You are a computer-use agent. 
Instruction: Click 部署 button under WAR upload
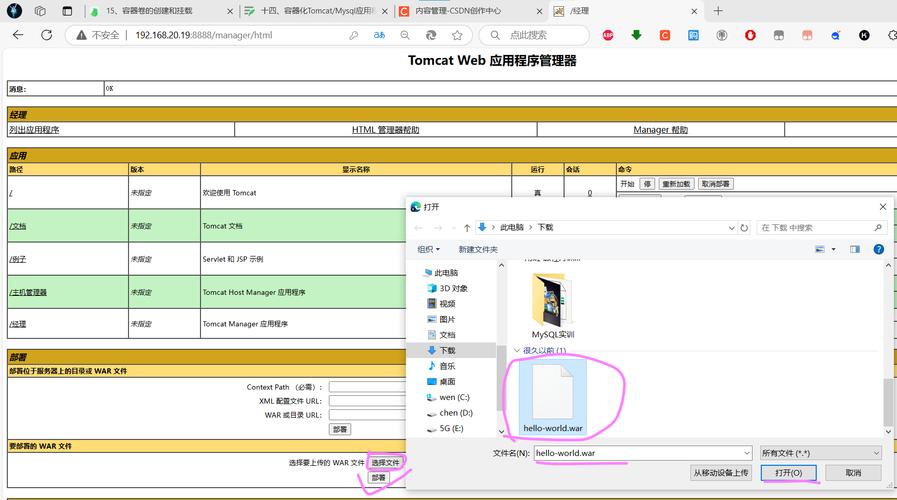(379, 477)
